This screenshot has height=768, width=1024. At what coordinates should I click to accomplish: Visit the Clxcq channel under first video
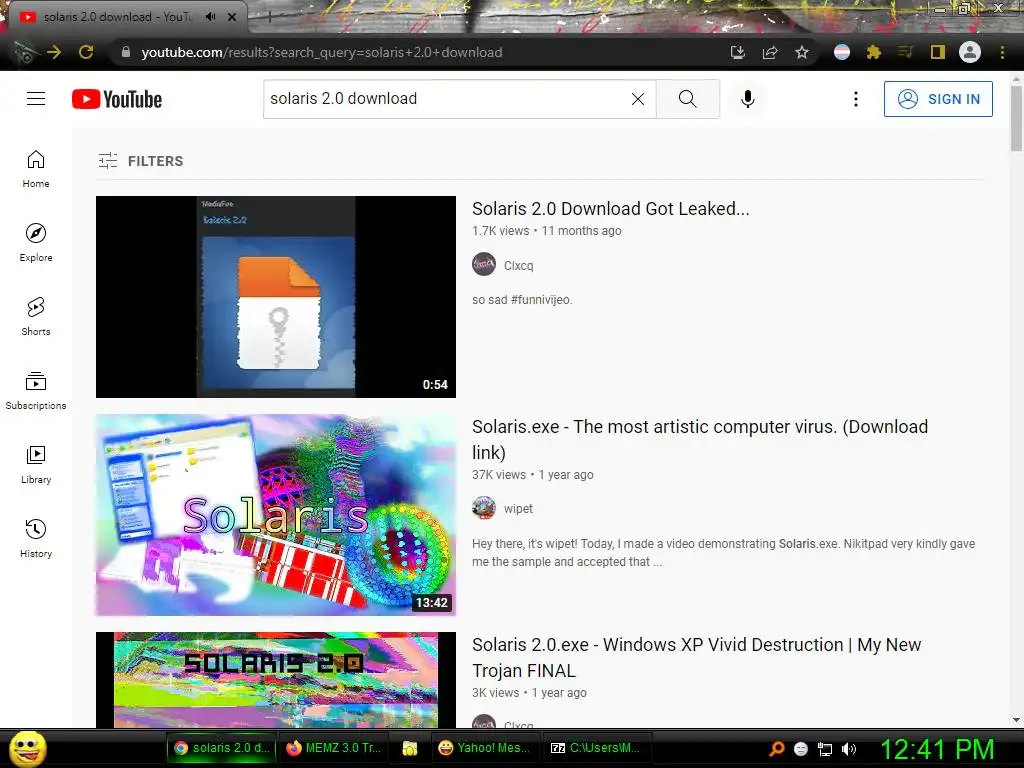click(519, 265)
